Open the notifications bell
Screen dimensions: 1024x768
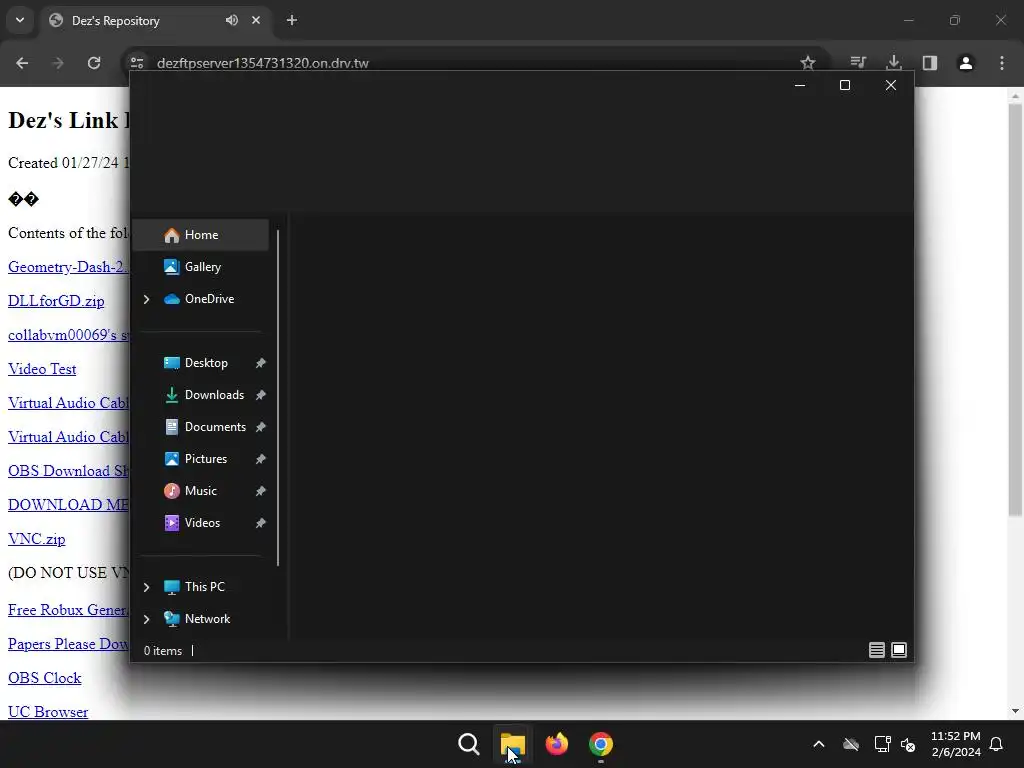(997, 744)
